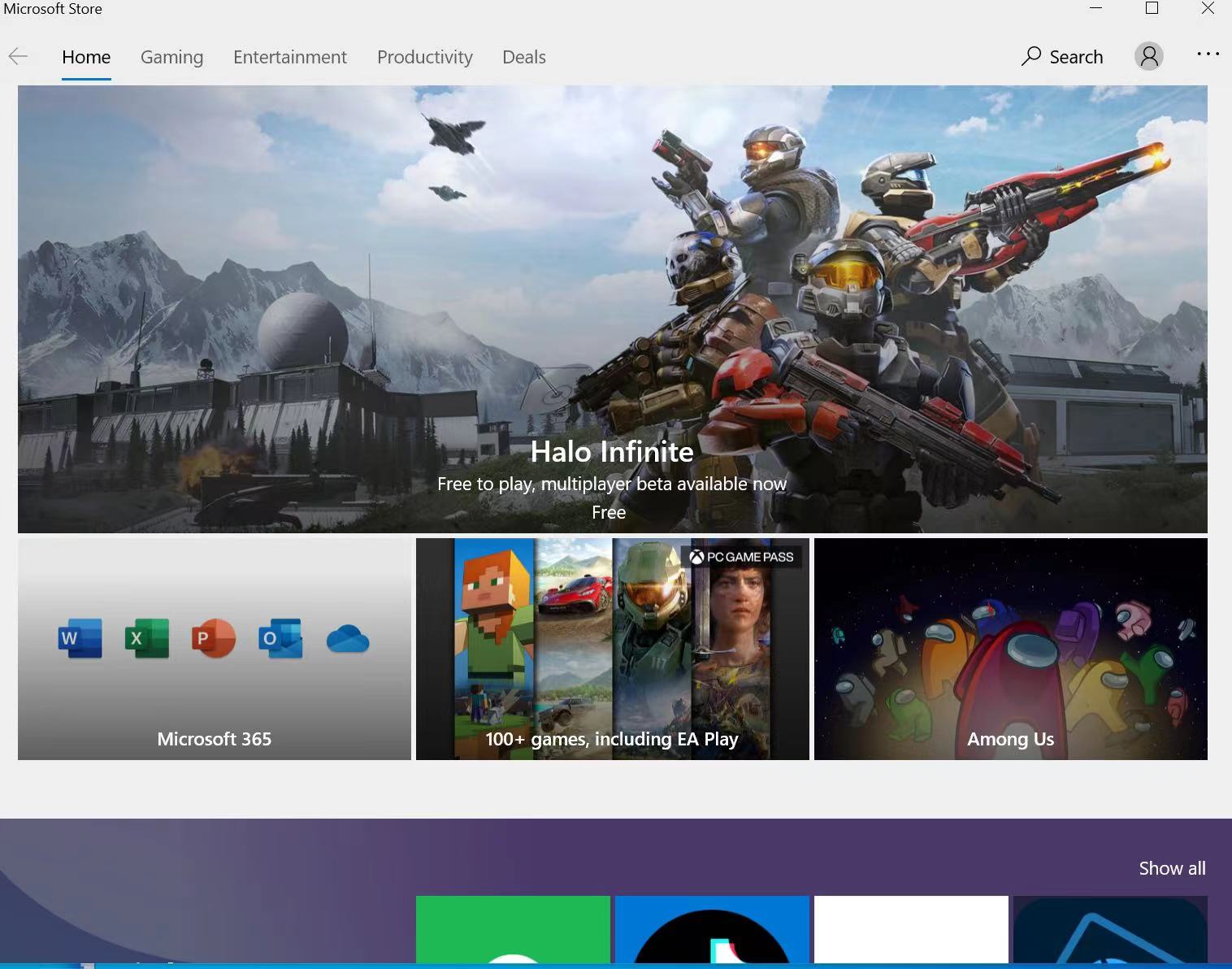Select the Excel icon in Microsoft 365 tile

click(146, 639)
